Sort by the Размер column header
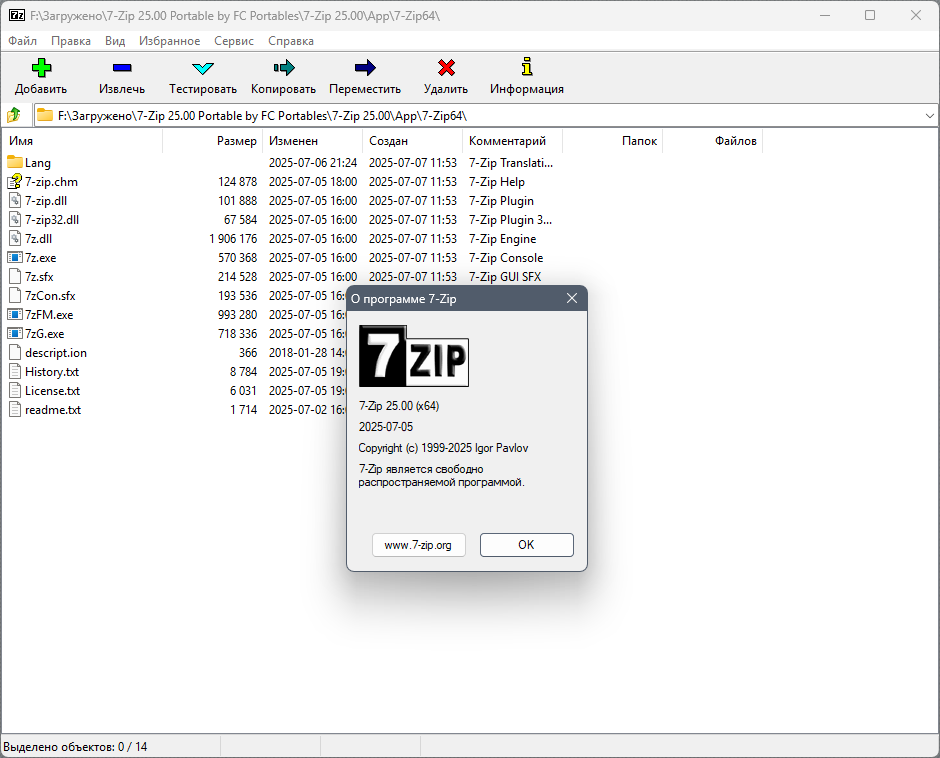 tap(212, 141)
